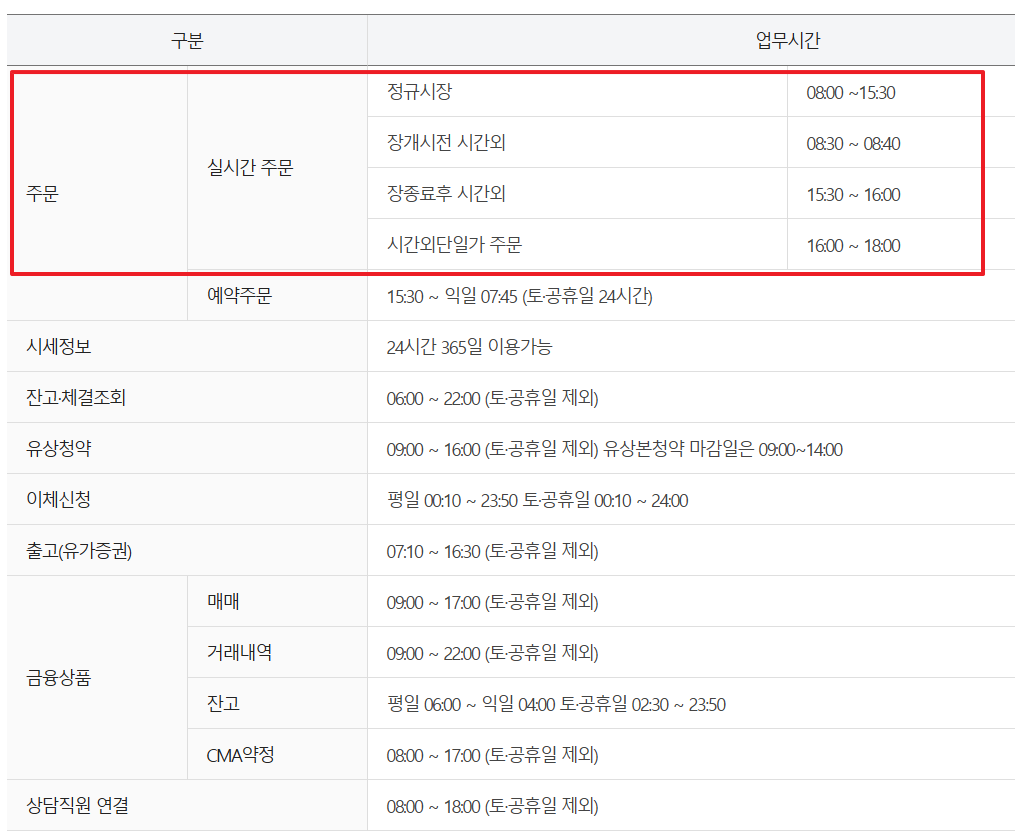The height and width of the screenshot is (838, 1015).
Task: Click the 시세정보 row label
Action: click(x=53, y=346)
